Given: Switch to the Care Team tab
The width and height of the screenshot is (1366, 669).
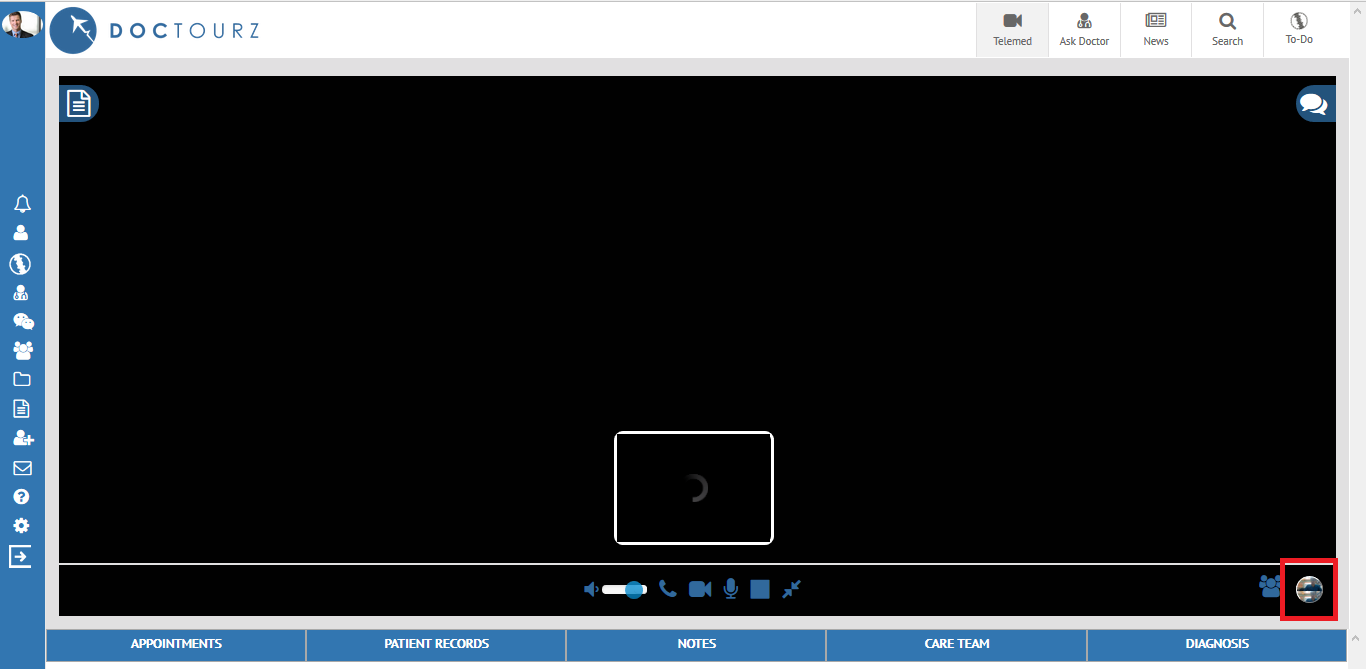Looking at the screenshot, I should point(957,644).
